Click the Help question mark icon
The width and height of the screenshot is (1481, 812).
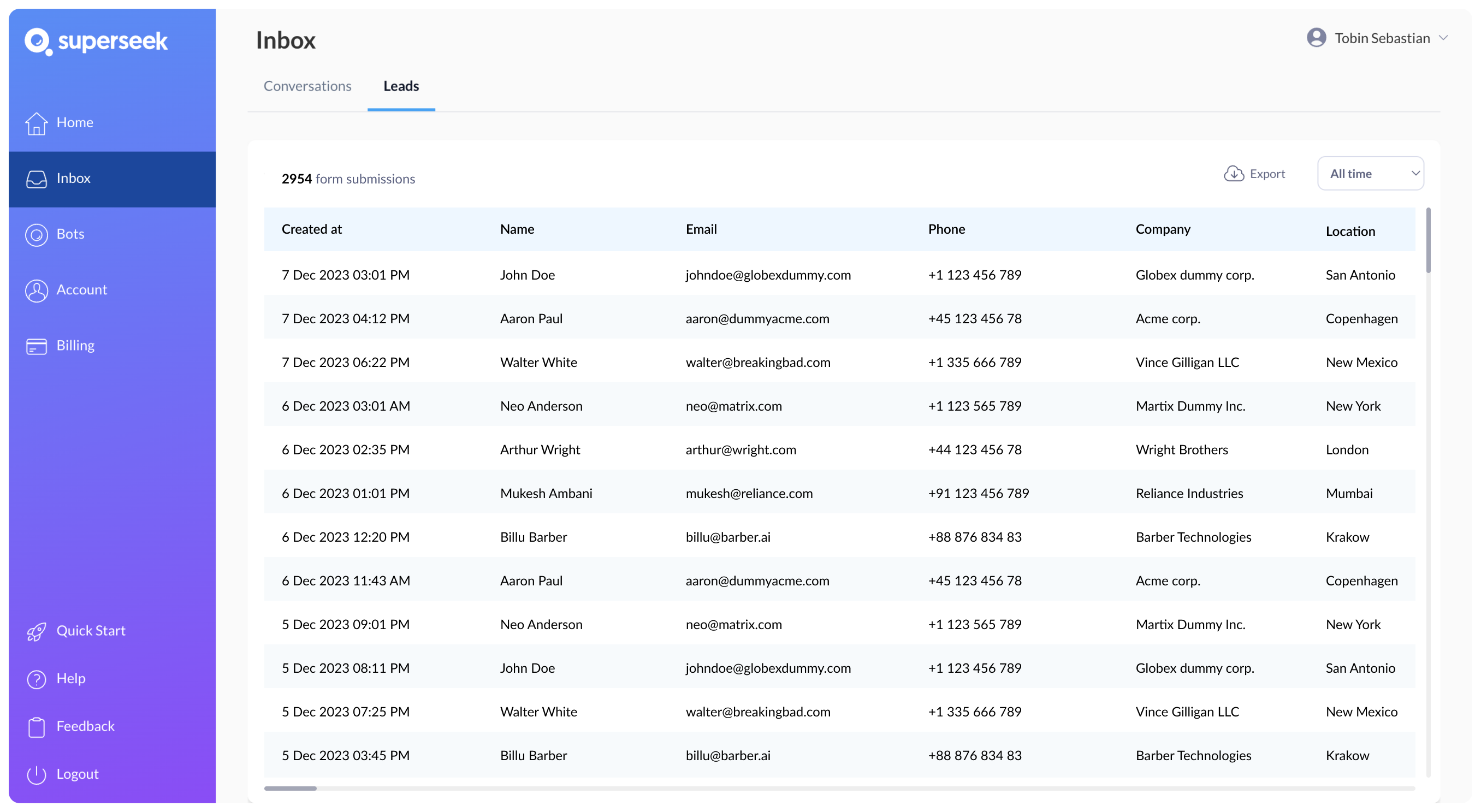pyautogui.click(x=36, y=679)
